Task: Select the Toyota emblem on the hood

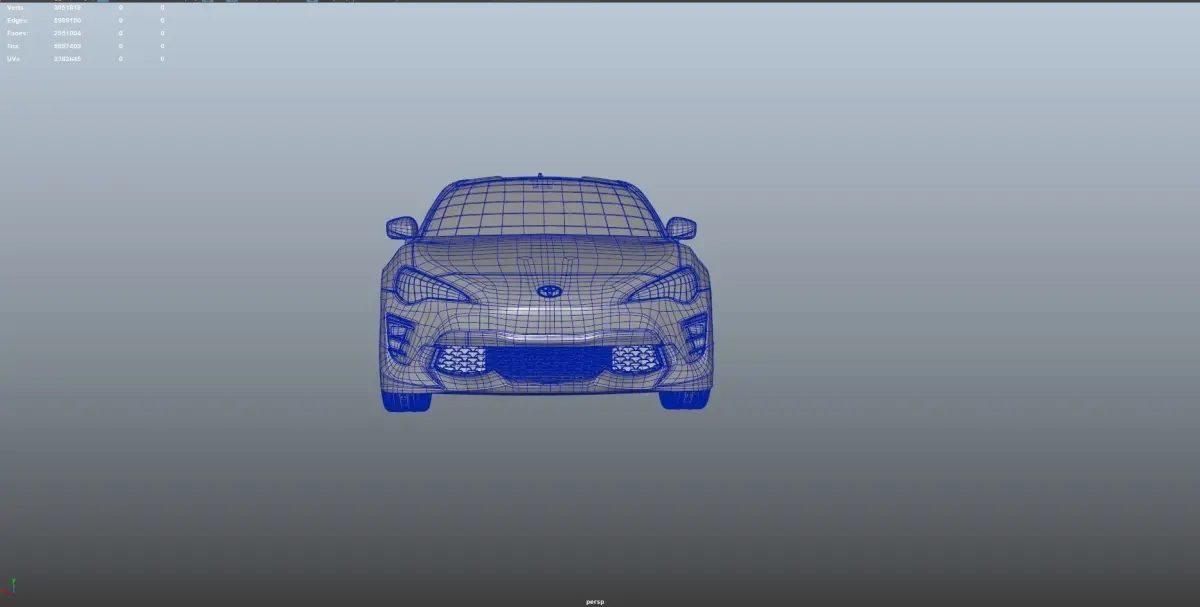Action: (549, 291)
